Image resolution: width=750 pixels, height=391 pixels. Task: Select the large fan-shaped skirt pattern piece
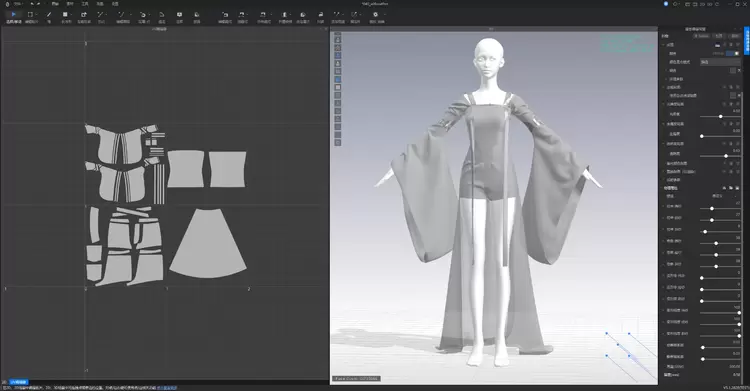click(208, 244)
